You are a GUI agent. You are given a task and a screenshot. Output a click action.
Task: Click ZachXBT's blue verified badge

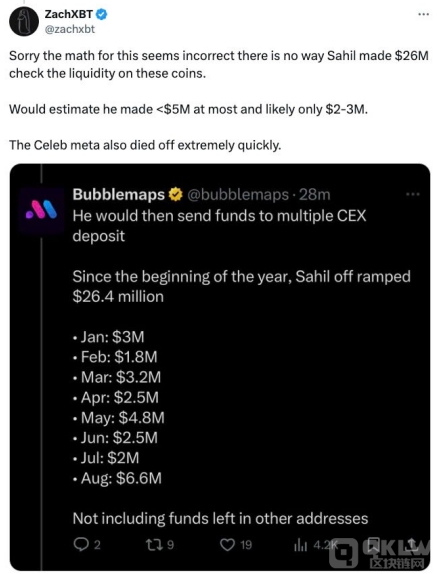coord(101,15)
